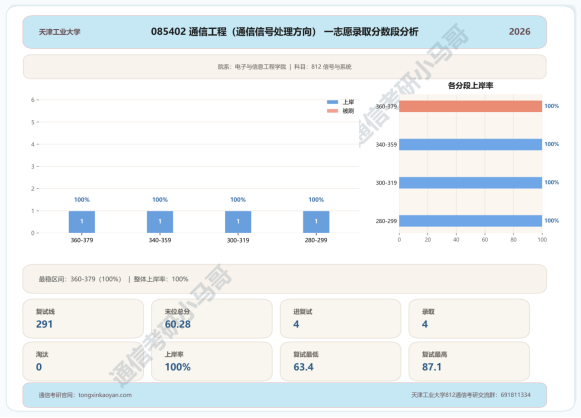Click the 280-299 vertical bar
Screen dimensions: 581x418
tap(316, 222)
